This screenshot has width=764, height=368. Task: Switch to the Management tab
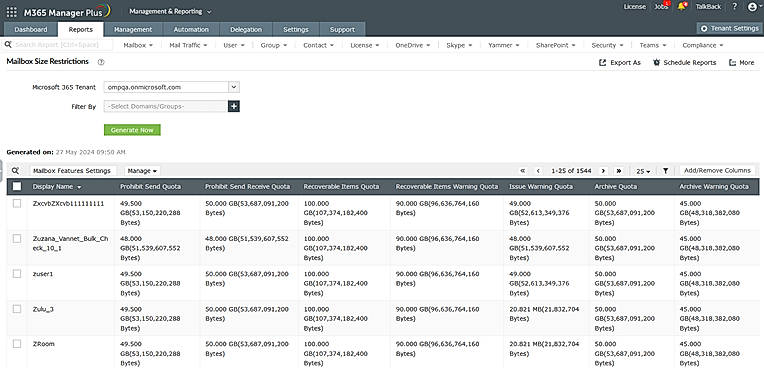coord(133,29)
